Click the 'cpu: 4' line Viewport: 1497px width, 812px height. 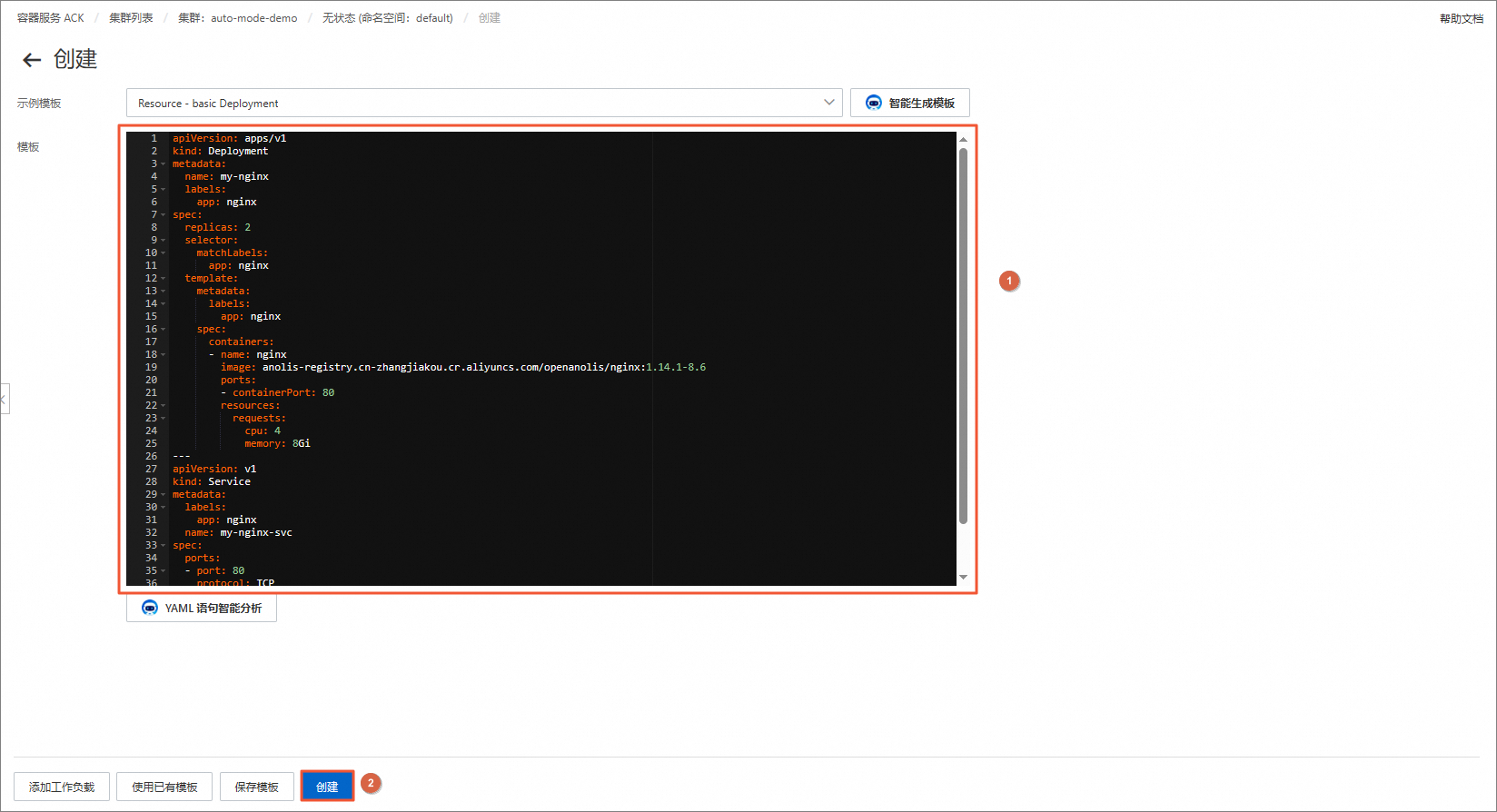click(x=263, y=431)
